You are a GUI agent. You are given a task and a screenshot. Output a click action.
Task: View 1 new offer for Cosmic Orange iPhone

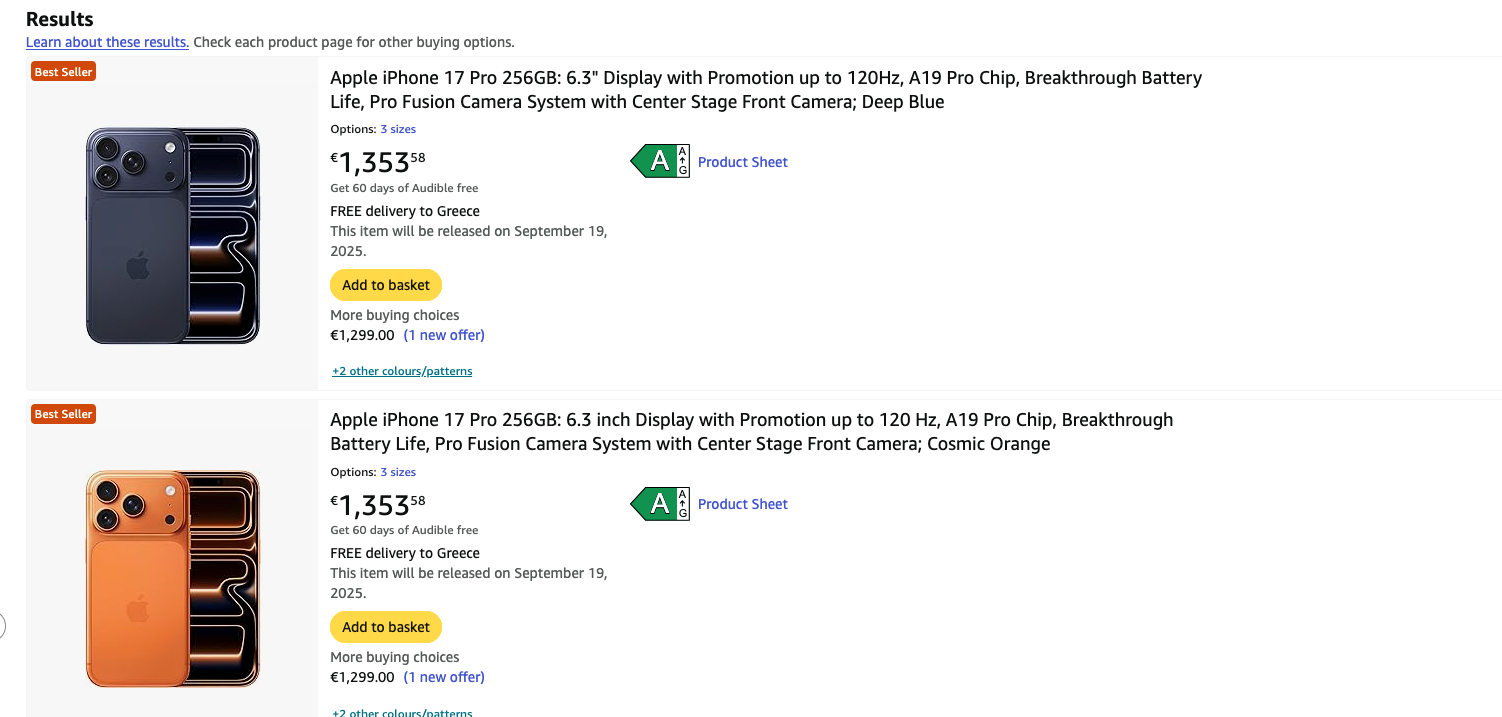444,677
